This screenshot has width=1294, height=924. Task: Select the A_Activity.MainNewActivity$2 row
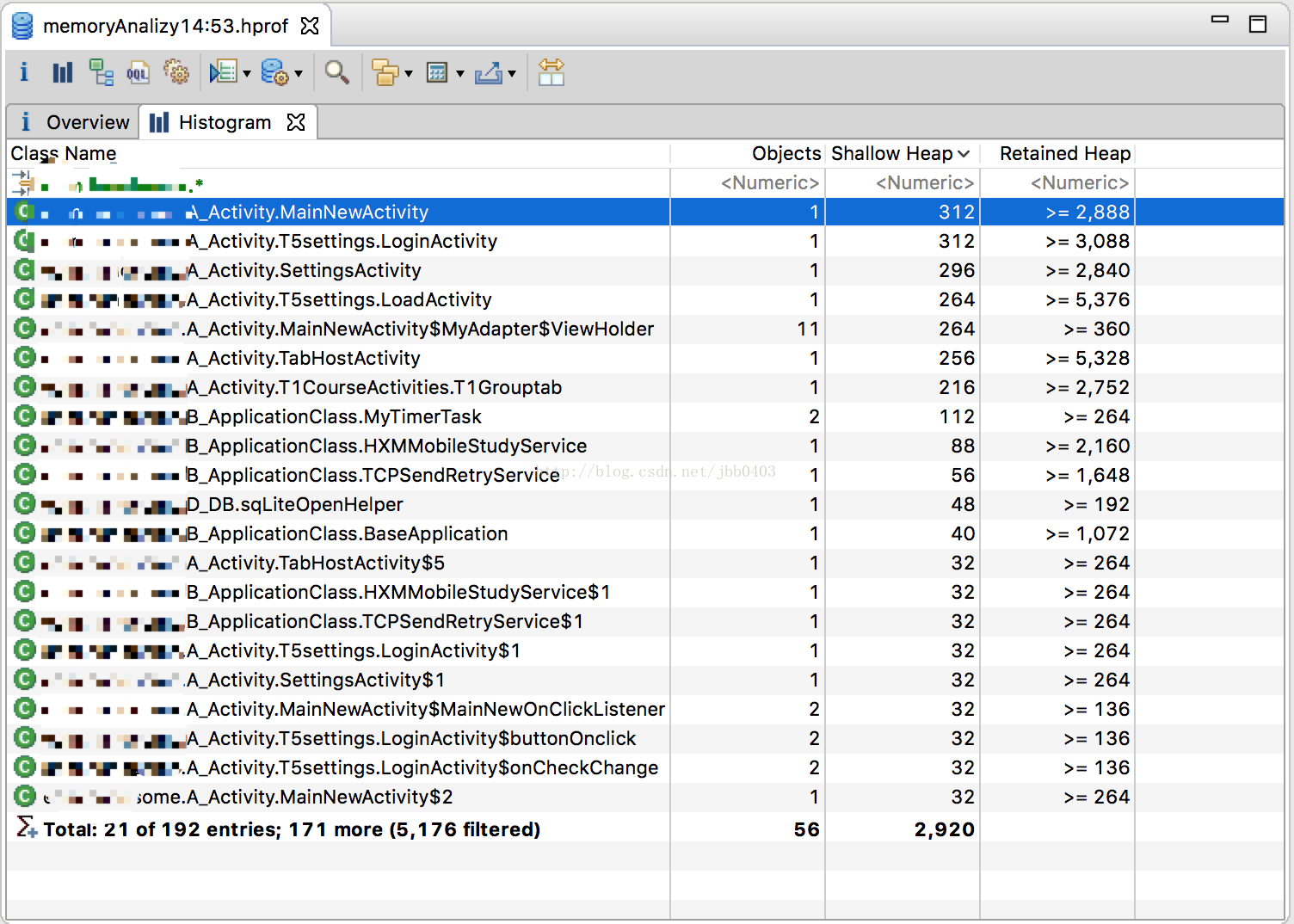point(645,798)
